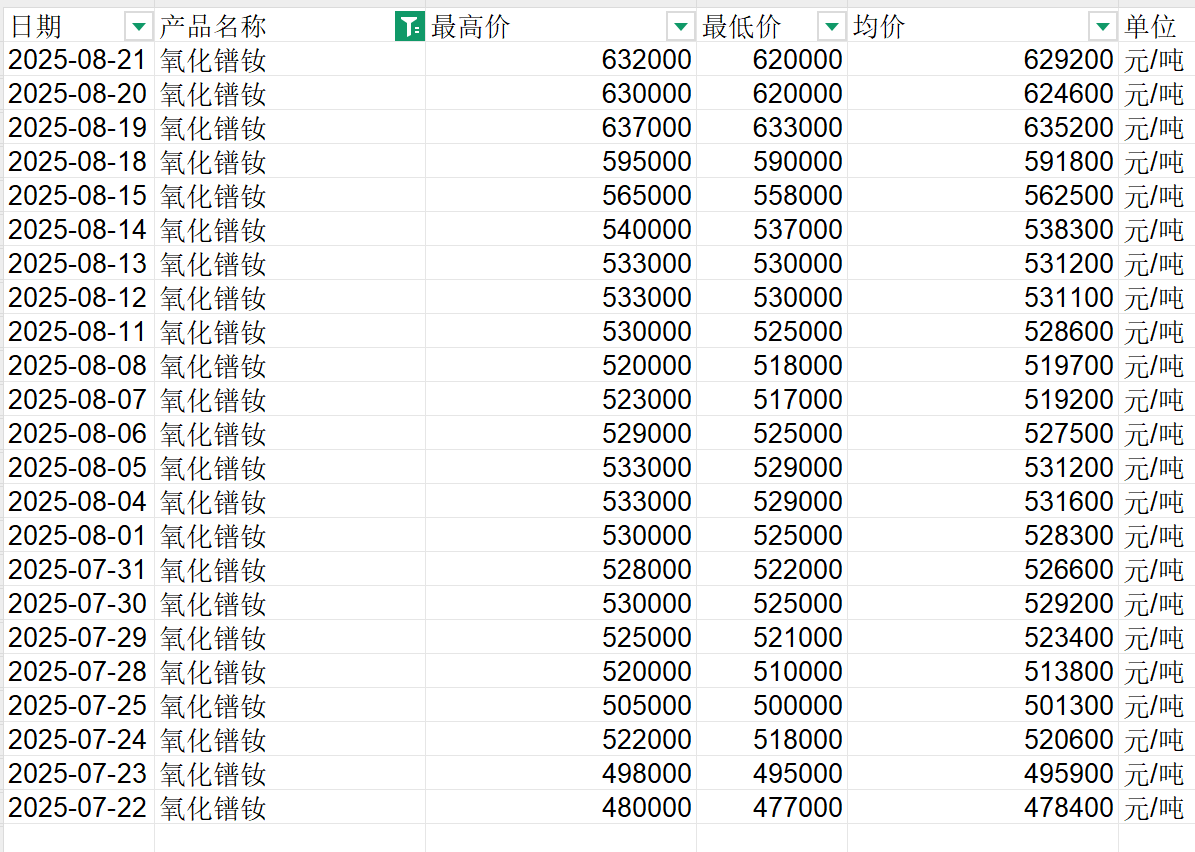
Task: Click highest price 522000
Action: tap(560, 739)
